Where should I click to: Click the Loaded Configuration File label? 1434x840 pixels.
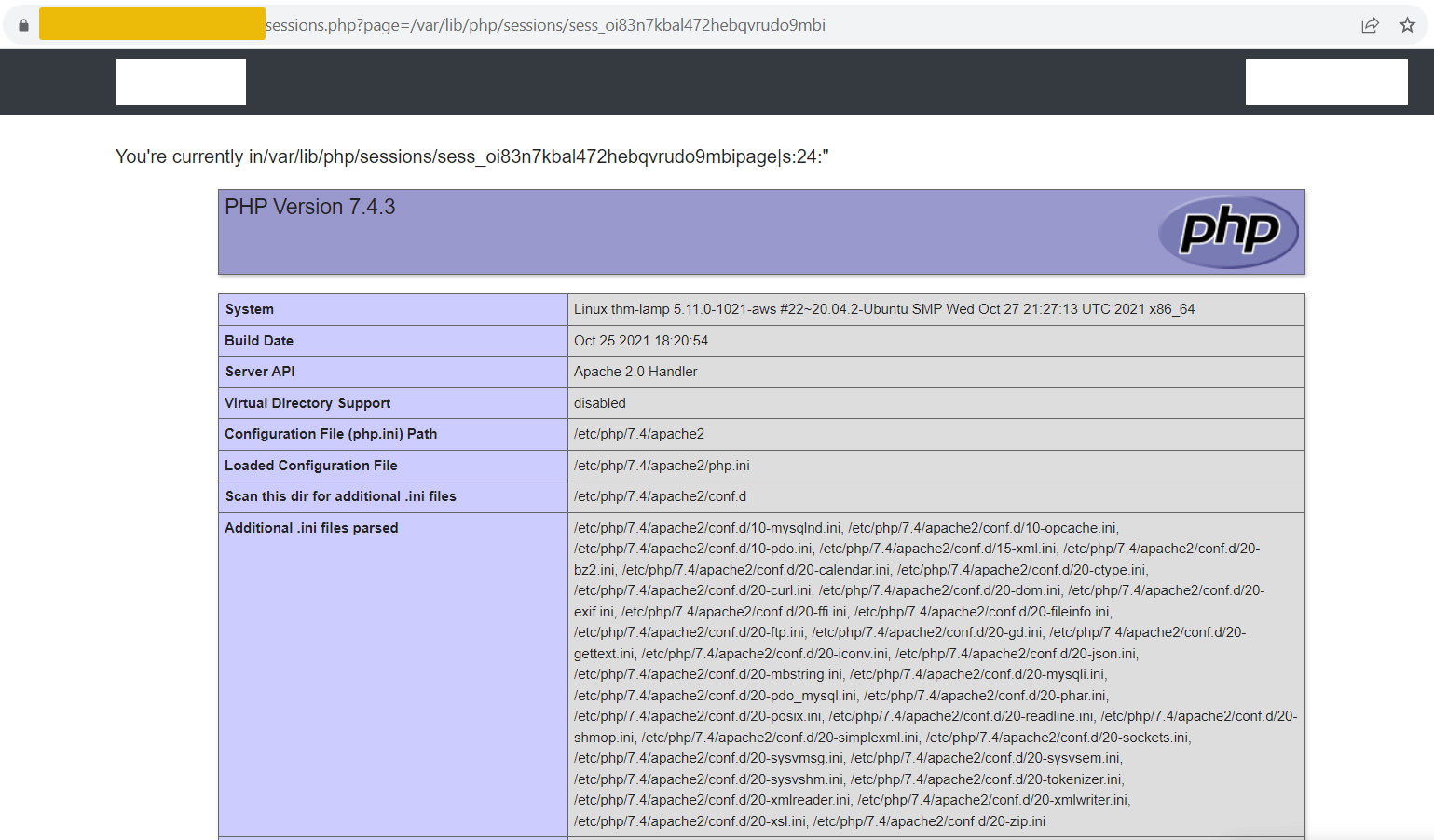click(x=311, y=466)
